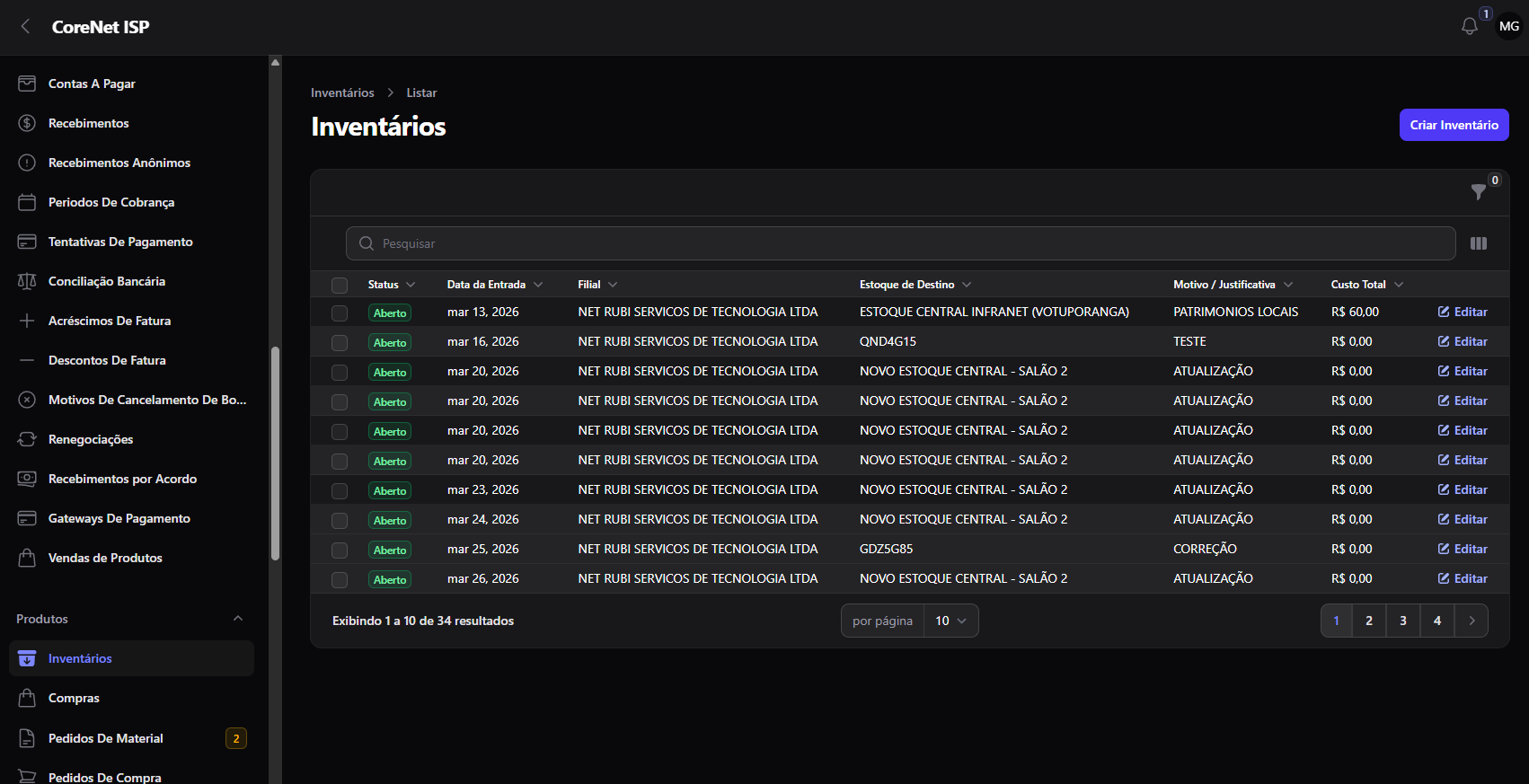
Task: Go to pagination page 3
Action: tap(1403, 621)
